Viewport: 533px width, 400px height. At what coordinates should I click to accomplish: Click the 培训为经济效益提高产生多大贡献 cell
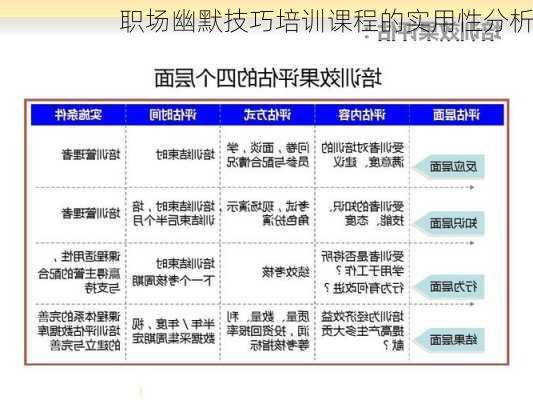point(363,331)
